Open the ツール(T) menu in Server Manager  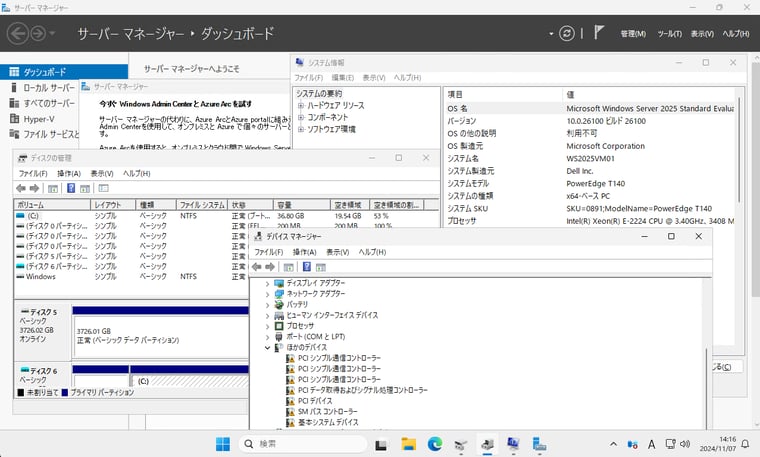(669, 33)
